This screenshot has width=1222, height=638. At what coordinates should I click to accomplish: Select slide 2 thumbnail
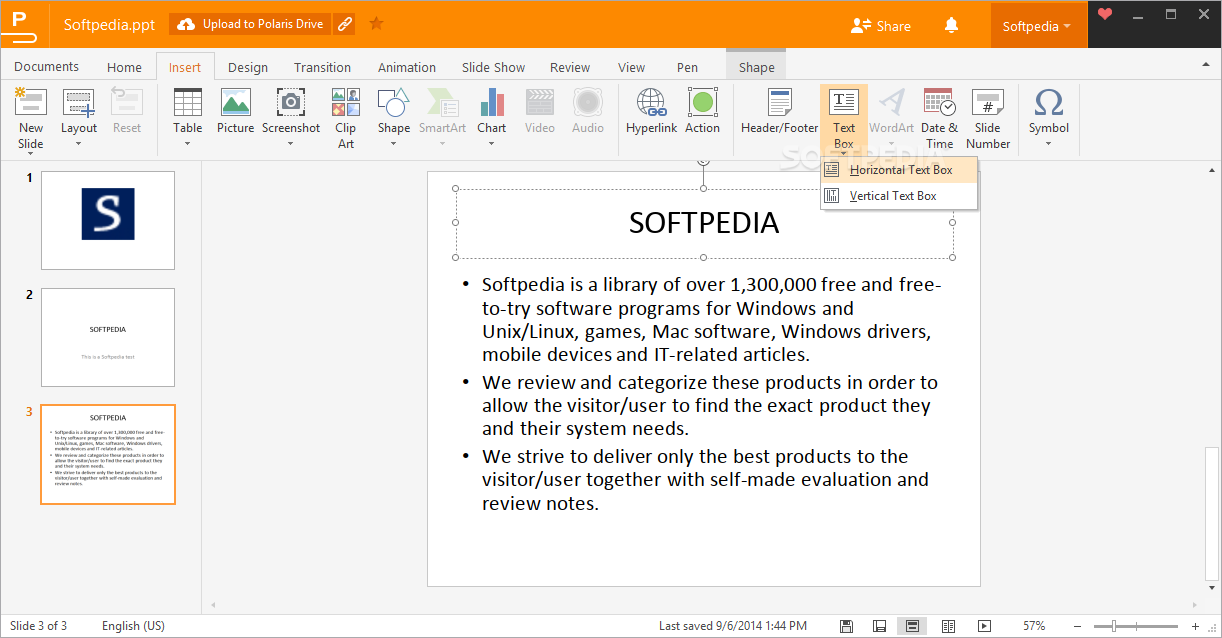point(108,337)
